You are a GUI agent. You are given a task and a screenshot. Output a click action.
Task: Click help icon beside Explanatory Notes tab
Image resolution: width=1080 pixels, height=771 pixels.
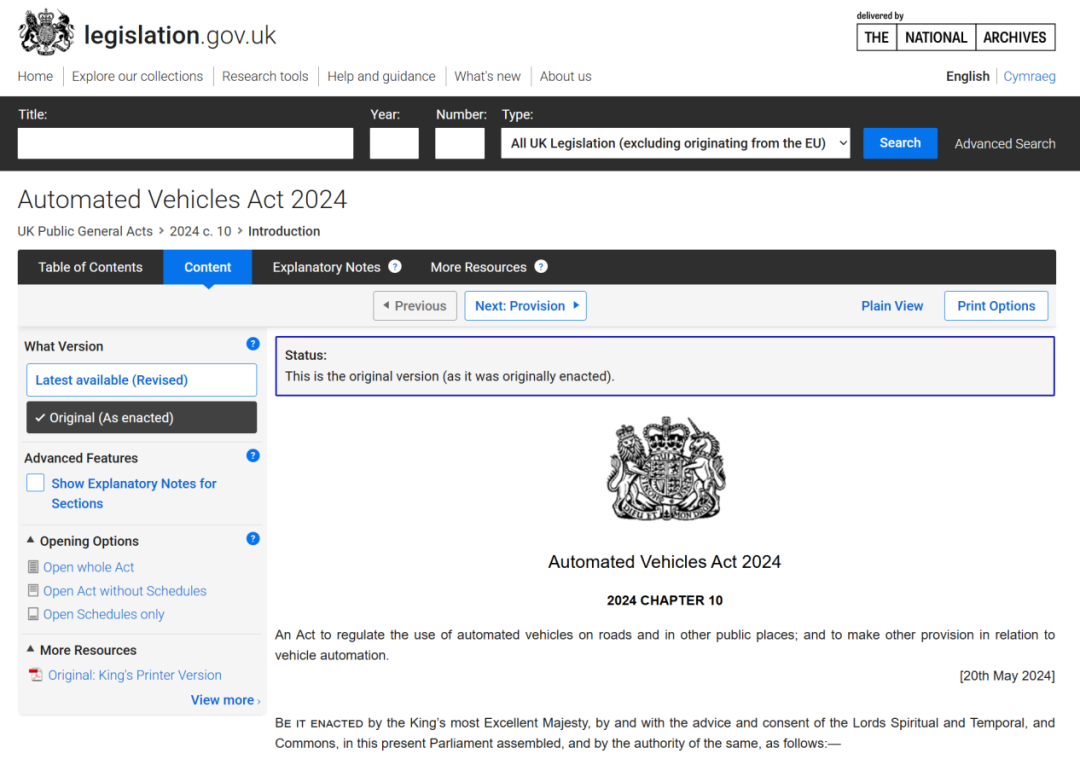point(395,267)
